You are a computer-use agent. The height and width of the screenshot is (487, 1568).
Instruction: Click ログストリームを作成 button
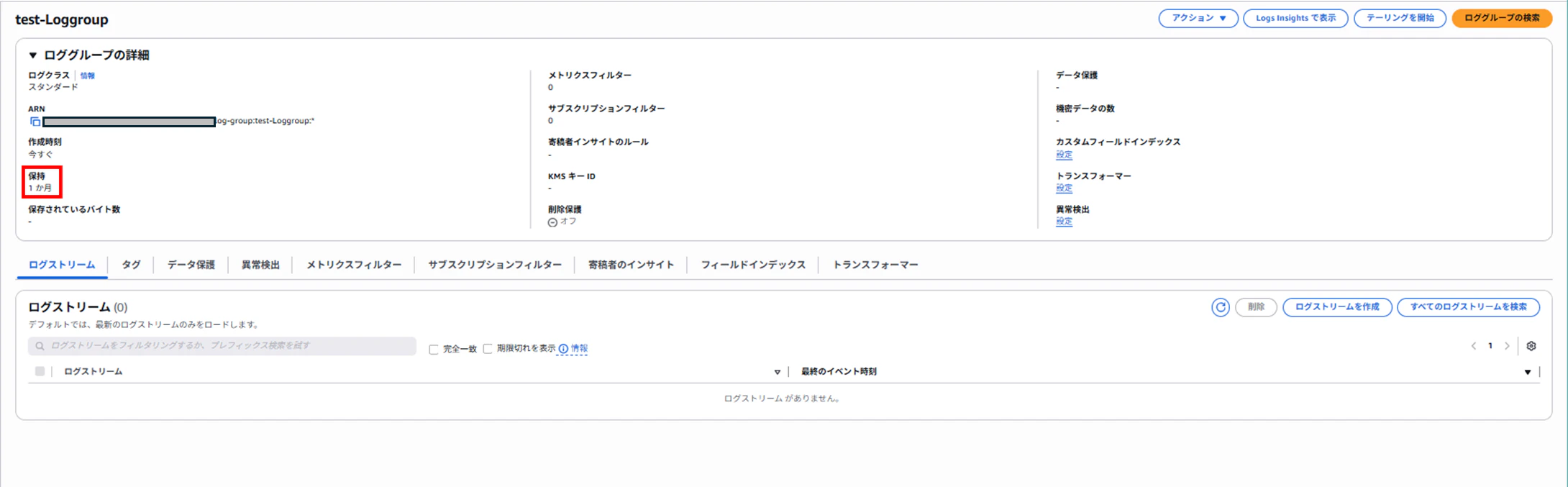click(x=1337, y=307)
